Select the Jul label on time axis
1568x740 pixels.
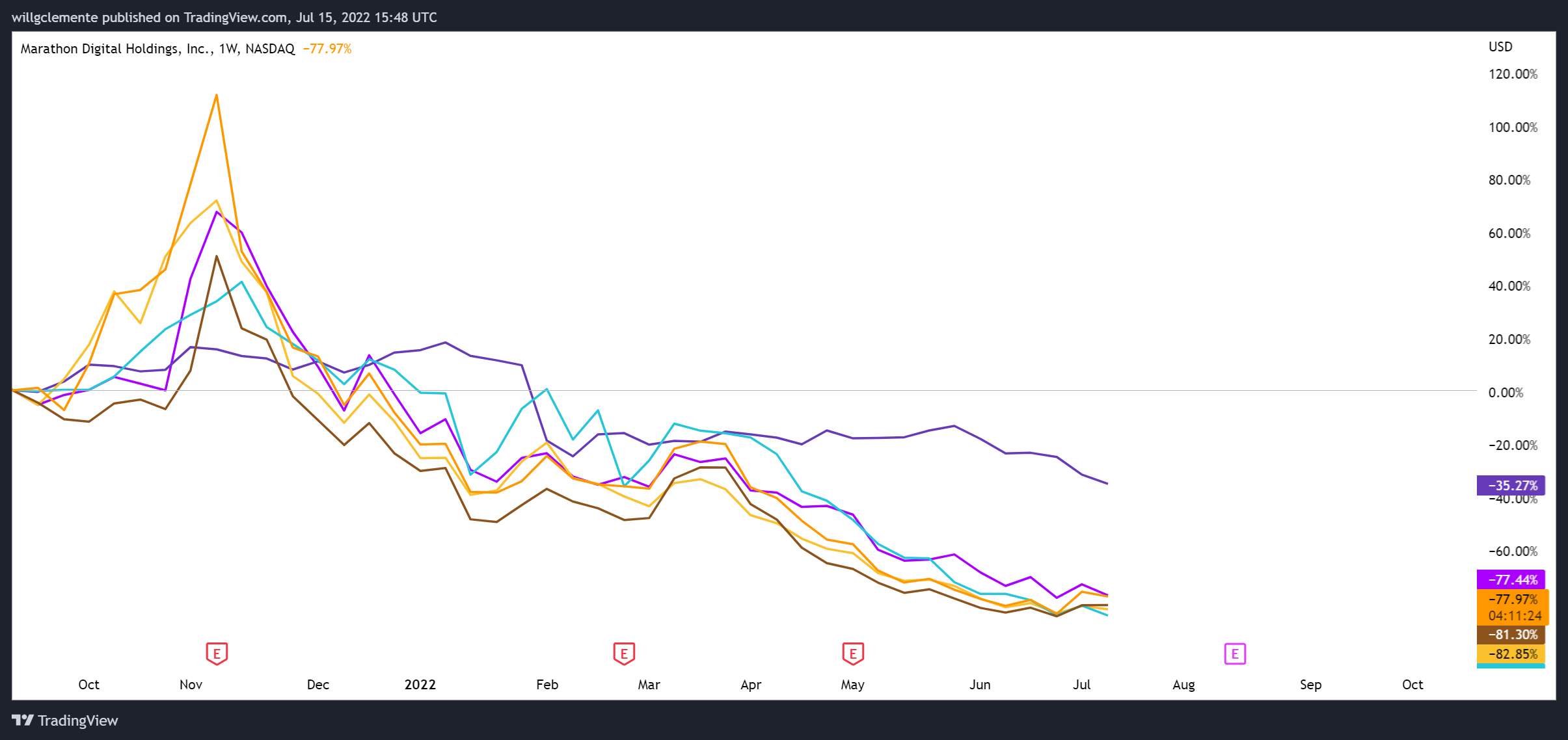pyautogui.click(x=1081, y=684)
